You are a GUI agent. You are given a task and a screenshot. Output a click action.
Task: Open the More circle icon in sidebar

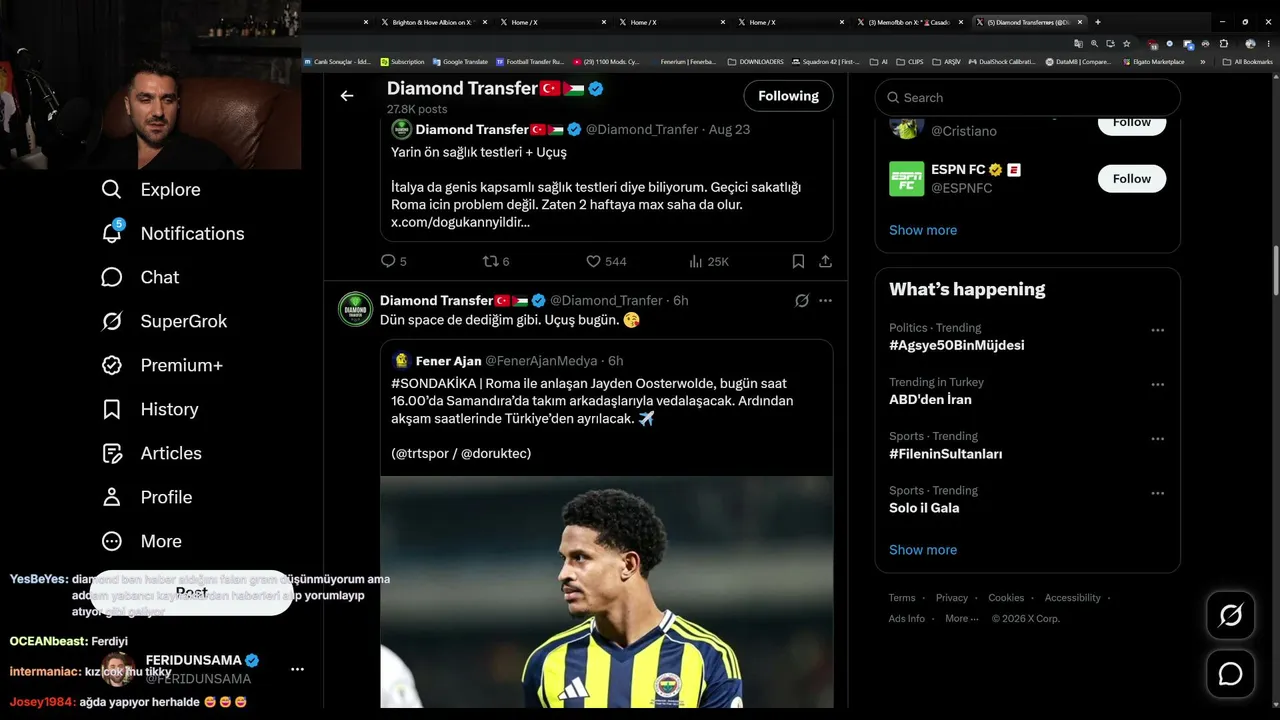[x=112, y=541]
